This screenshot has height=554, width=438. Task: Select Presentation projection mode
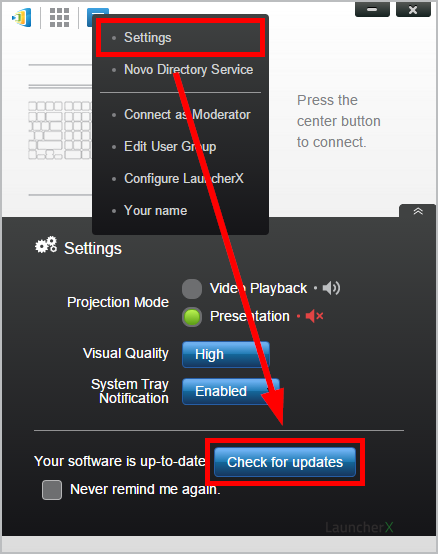point(192,317)
